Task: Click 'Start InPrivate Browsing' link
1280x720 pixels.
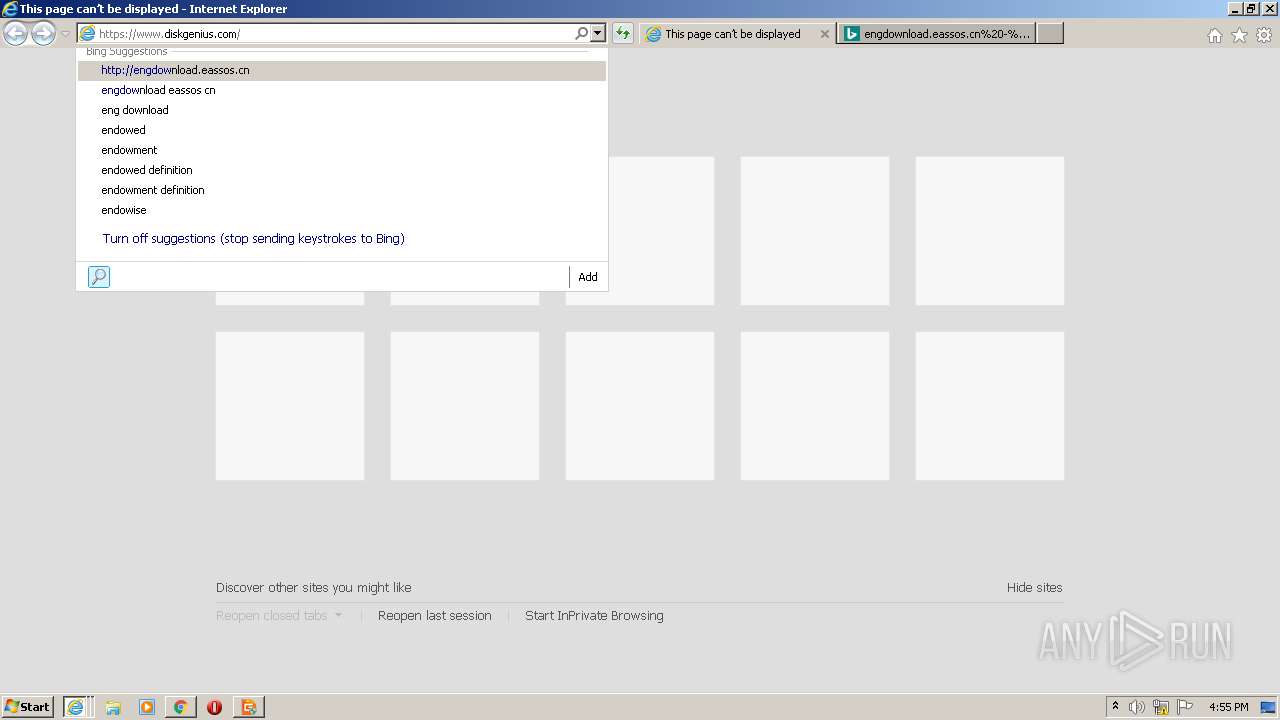Action: coord(594,616)
